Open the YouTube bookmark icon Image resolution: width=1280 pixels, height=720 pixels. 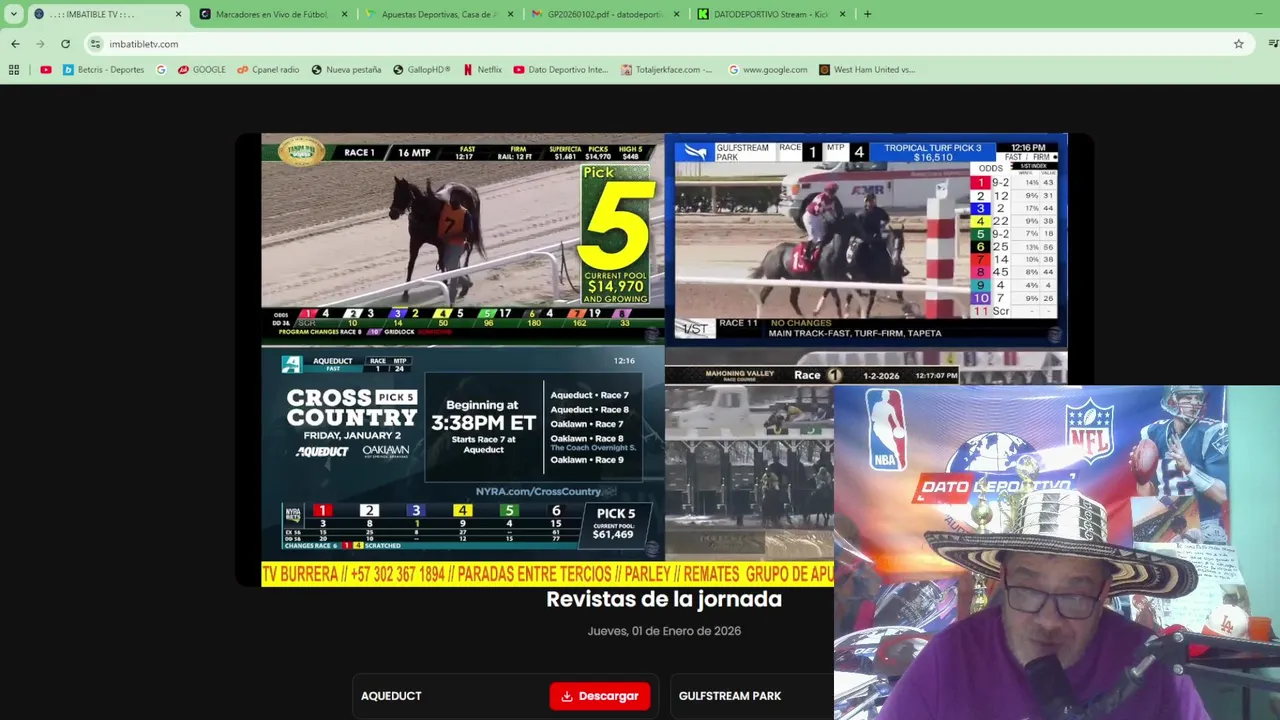[x=45, y=70]
